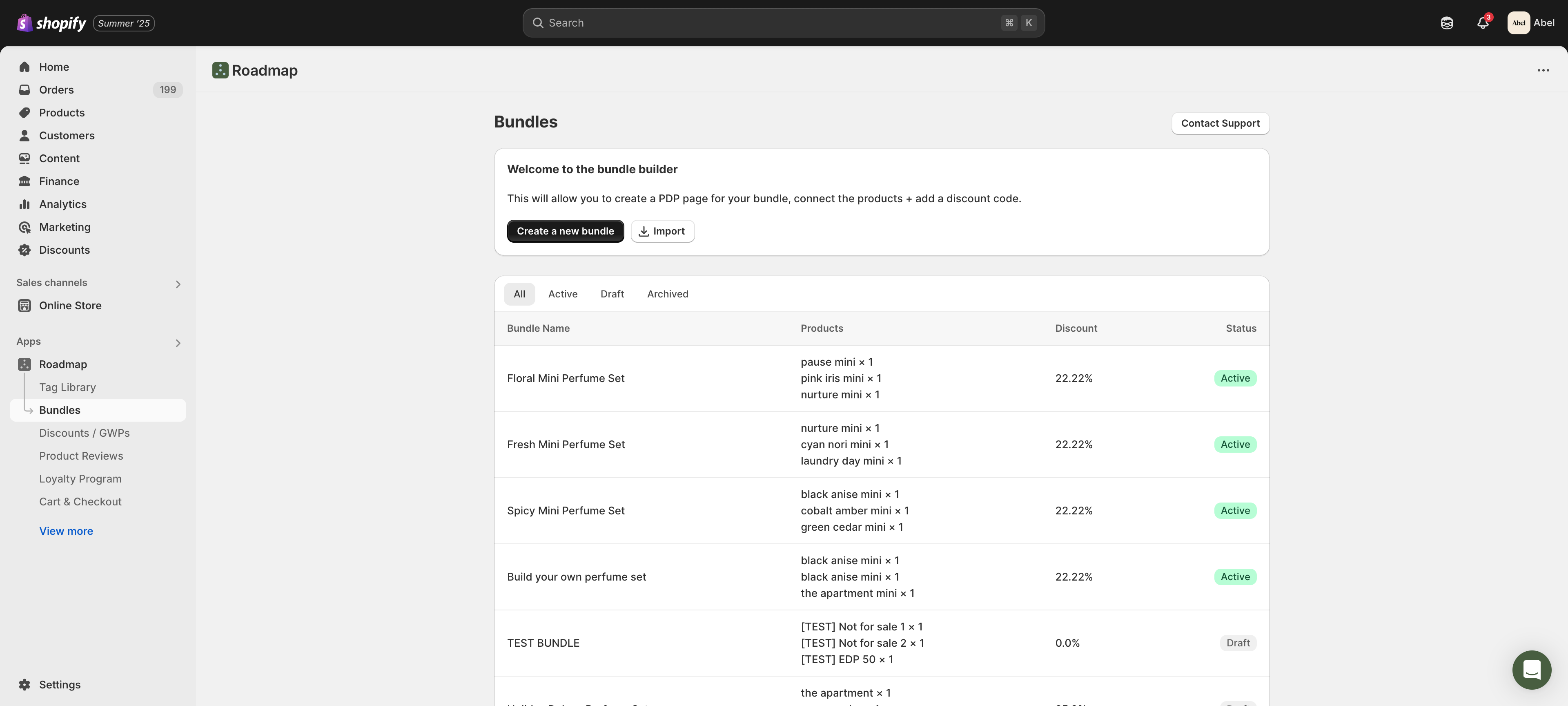Click View more link in sidebar

tap(66, 531)
